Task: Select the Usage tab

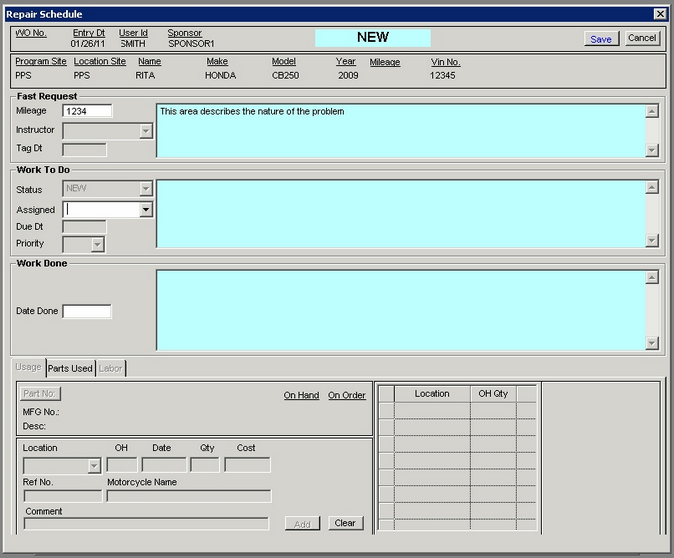Action: [28, 368]
